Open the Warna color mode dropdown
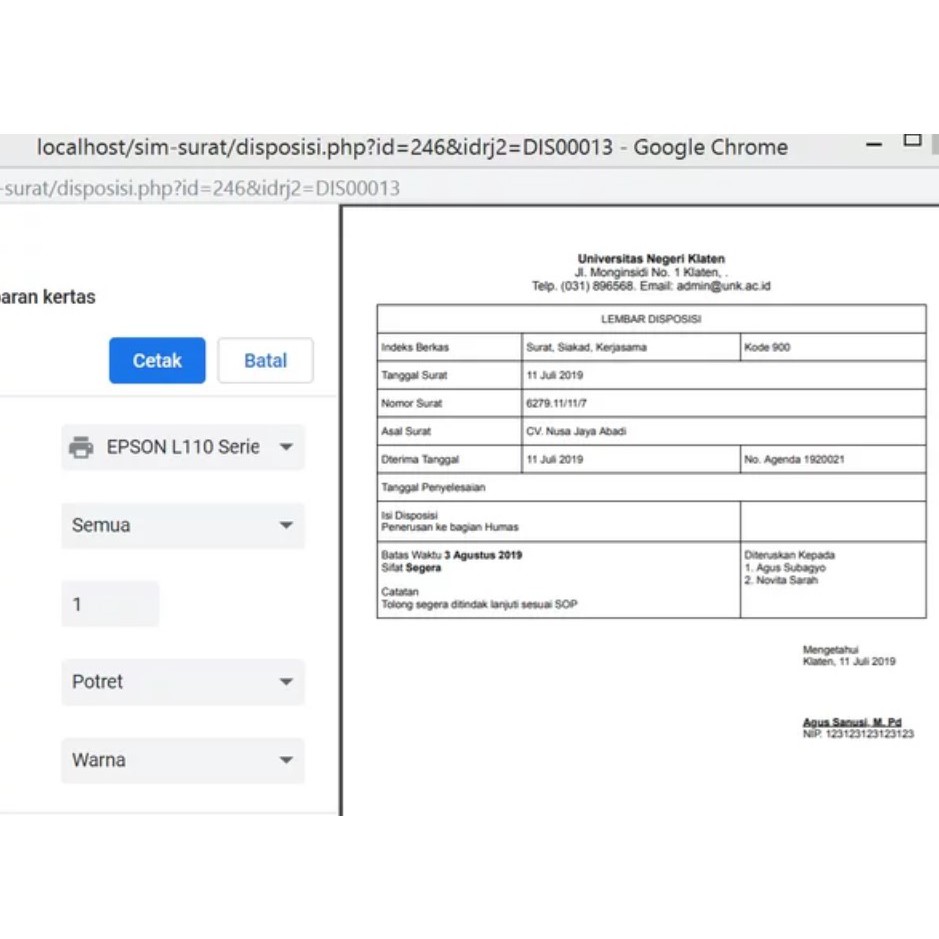939x939 pixels. (x=183, y=760)
